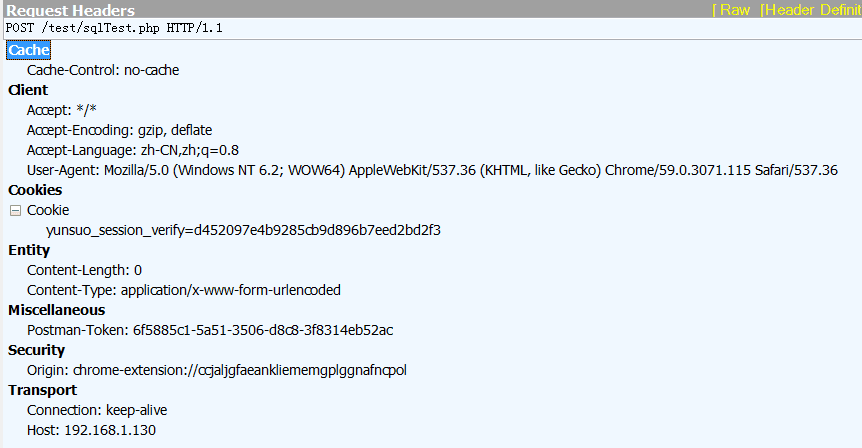862x448 pixels.
Task: Select the Accept-Encoding header row
Action: coord(119,130)
